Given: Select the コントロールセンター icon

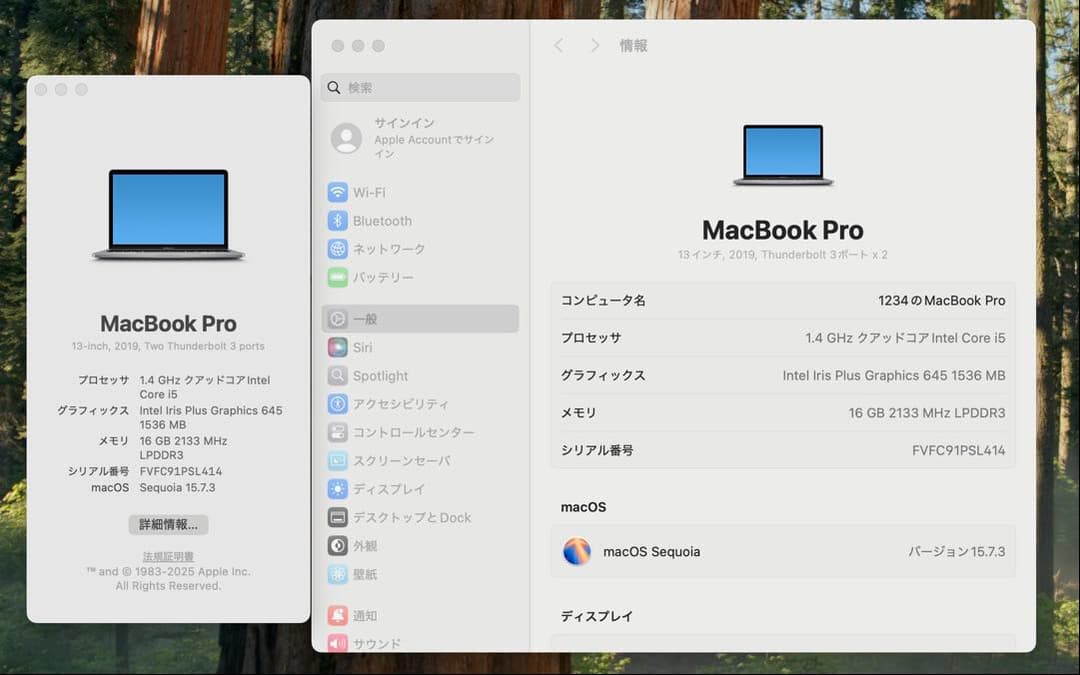Looking at the screenshot, I should coord(338,432).
